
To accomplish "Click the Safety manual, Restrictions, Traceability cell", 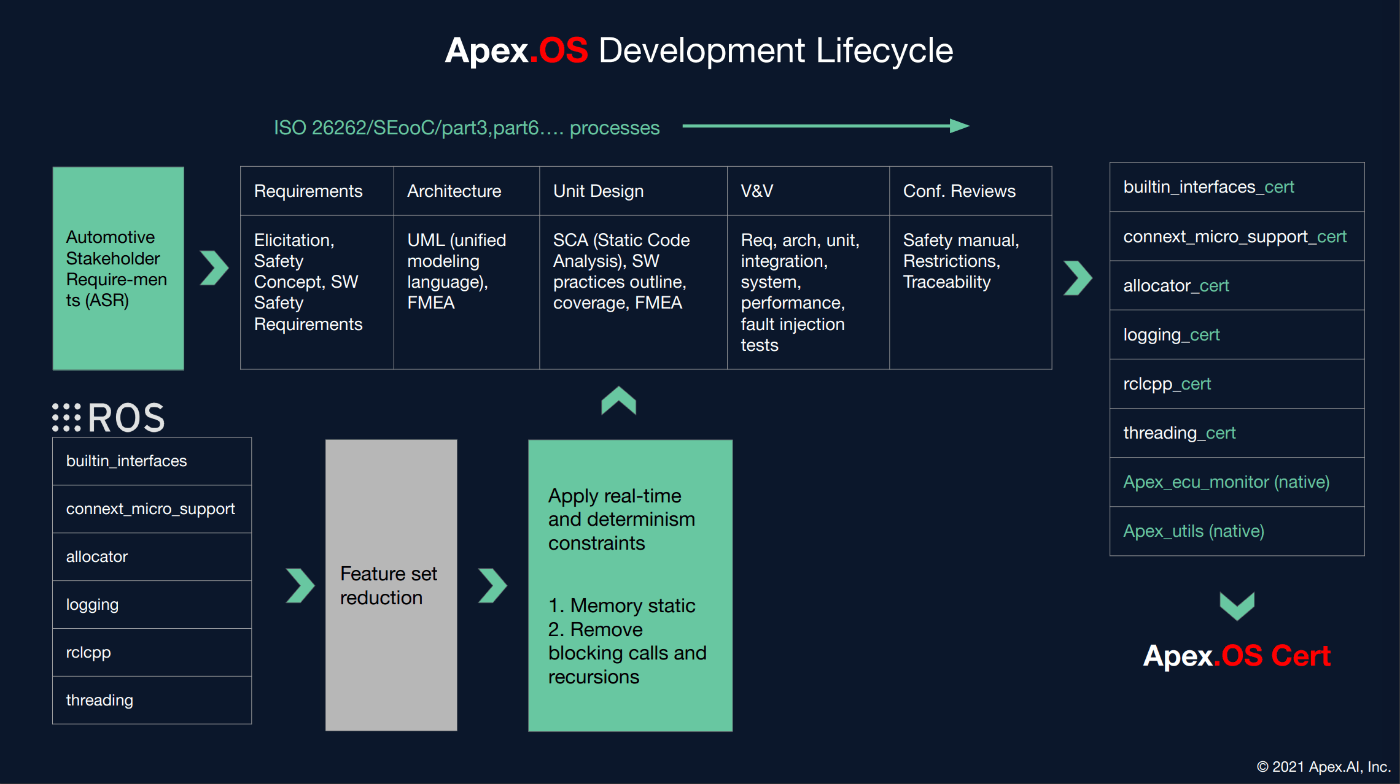I will (971, 292).
